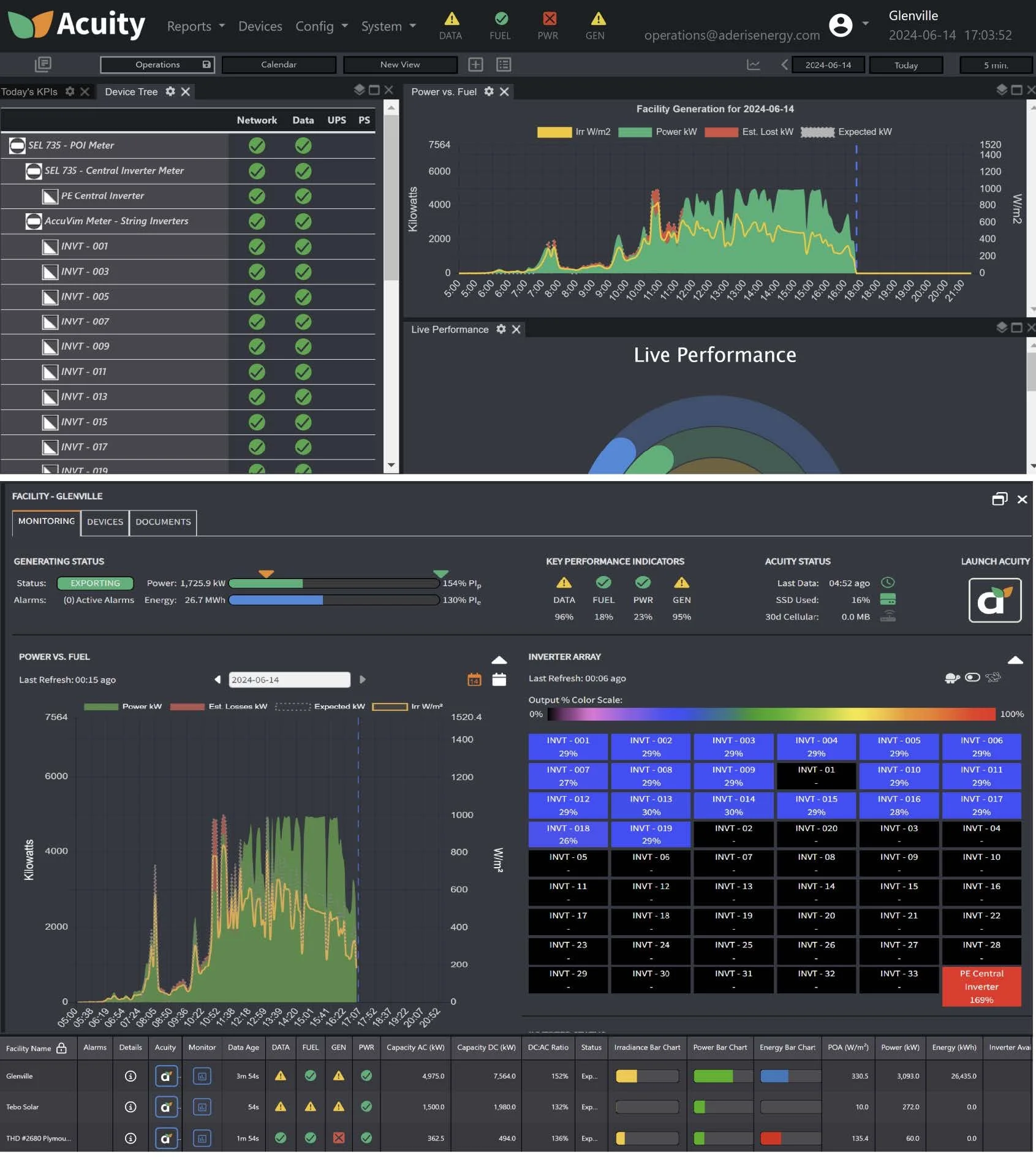
Task: Open the user account avatar icon
Action: [x=840, y=25]
